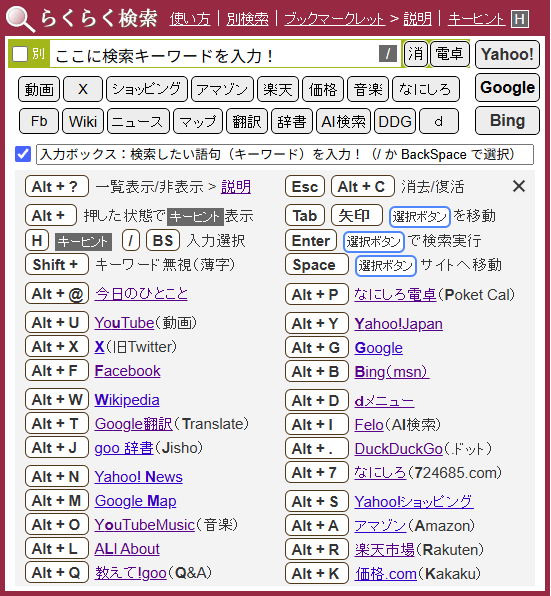This screenshot has width=551, height=596.
Task: Uncheck the help description checkbox
Action: click(x=23, y=154)
